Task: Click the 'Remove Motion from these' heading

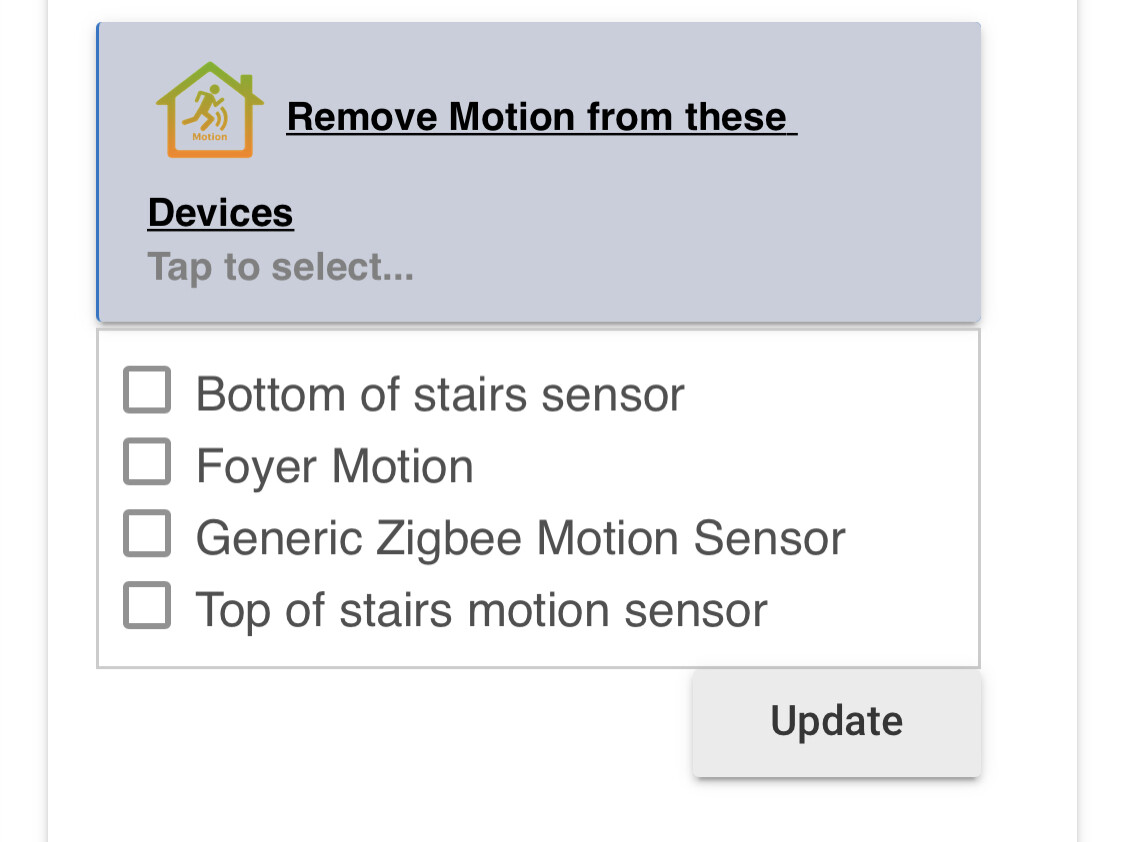Action: 542,117
